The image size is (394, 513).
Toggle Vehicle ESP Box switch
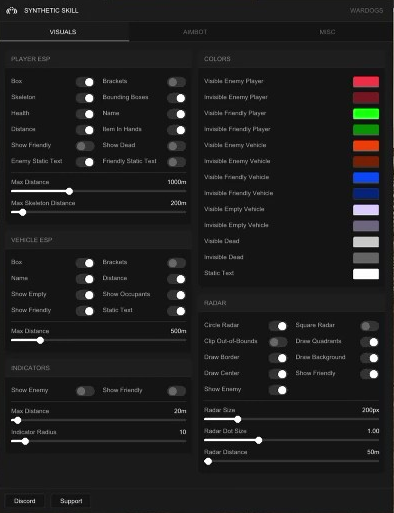85,263
